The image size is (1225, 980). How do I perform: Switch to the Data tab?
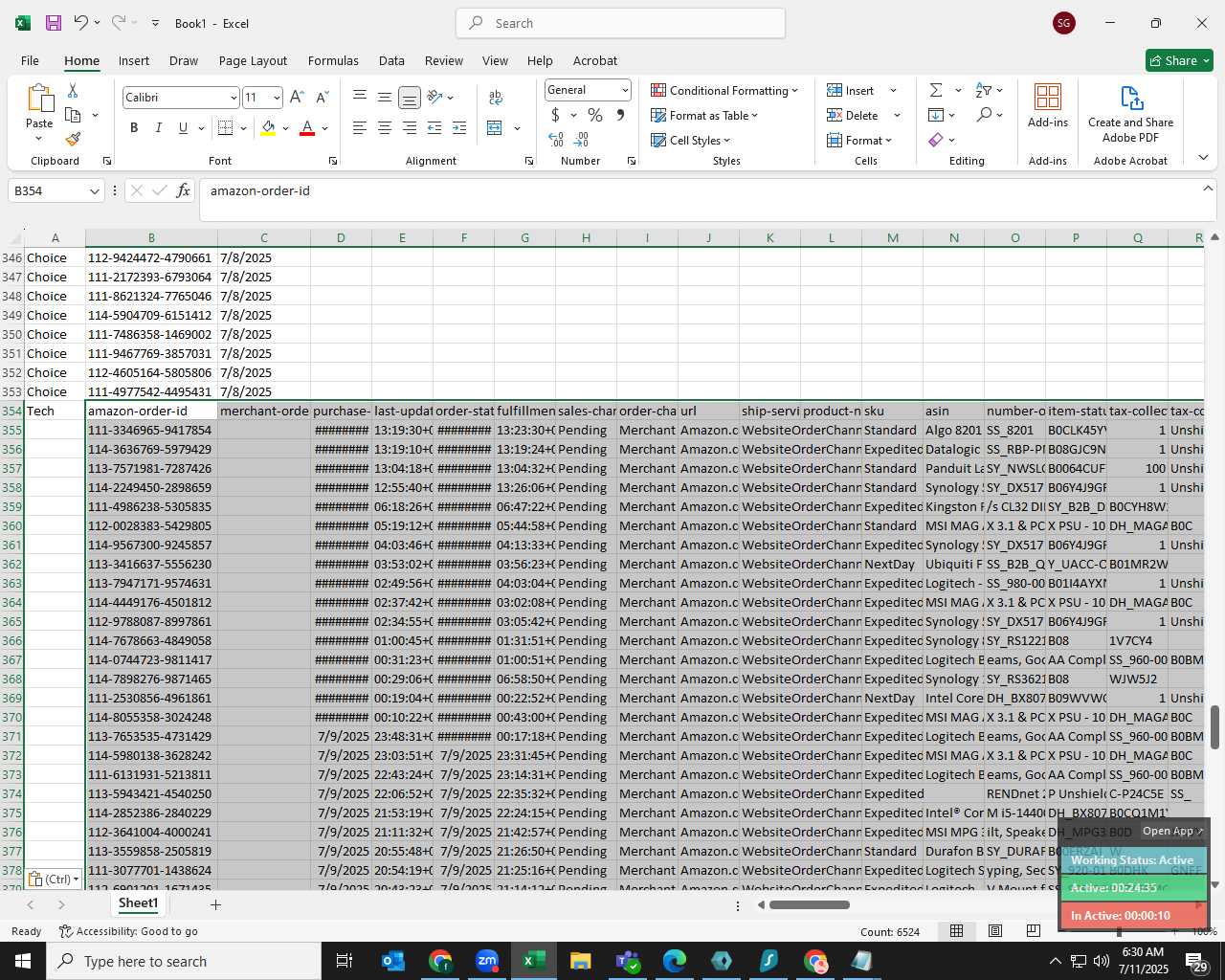tap(391, 60)
